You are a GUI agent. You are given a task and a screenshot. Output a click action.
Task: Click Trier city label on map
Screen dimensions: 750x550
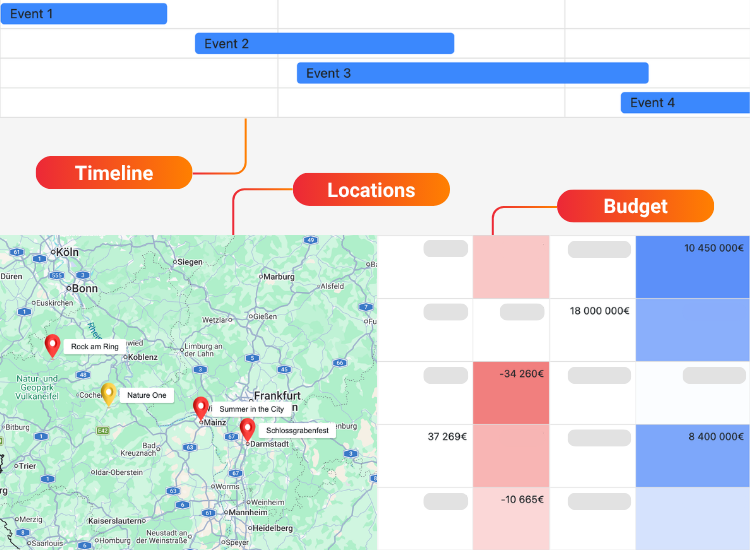(27, 466)
